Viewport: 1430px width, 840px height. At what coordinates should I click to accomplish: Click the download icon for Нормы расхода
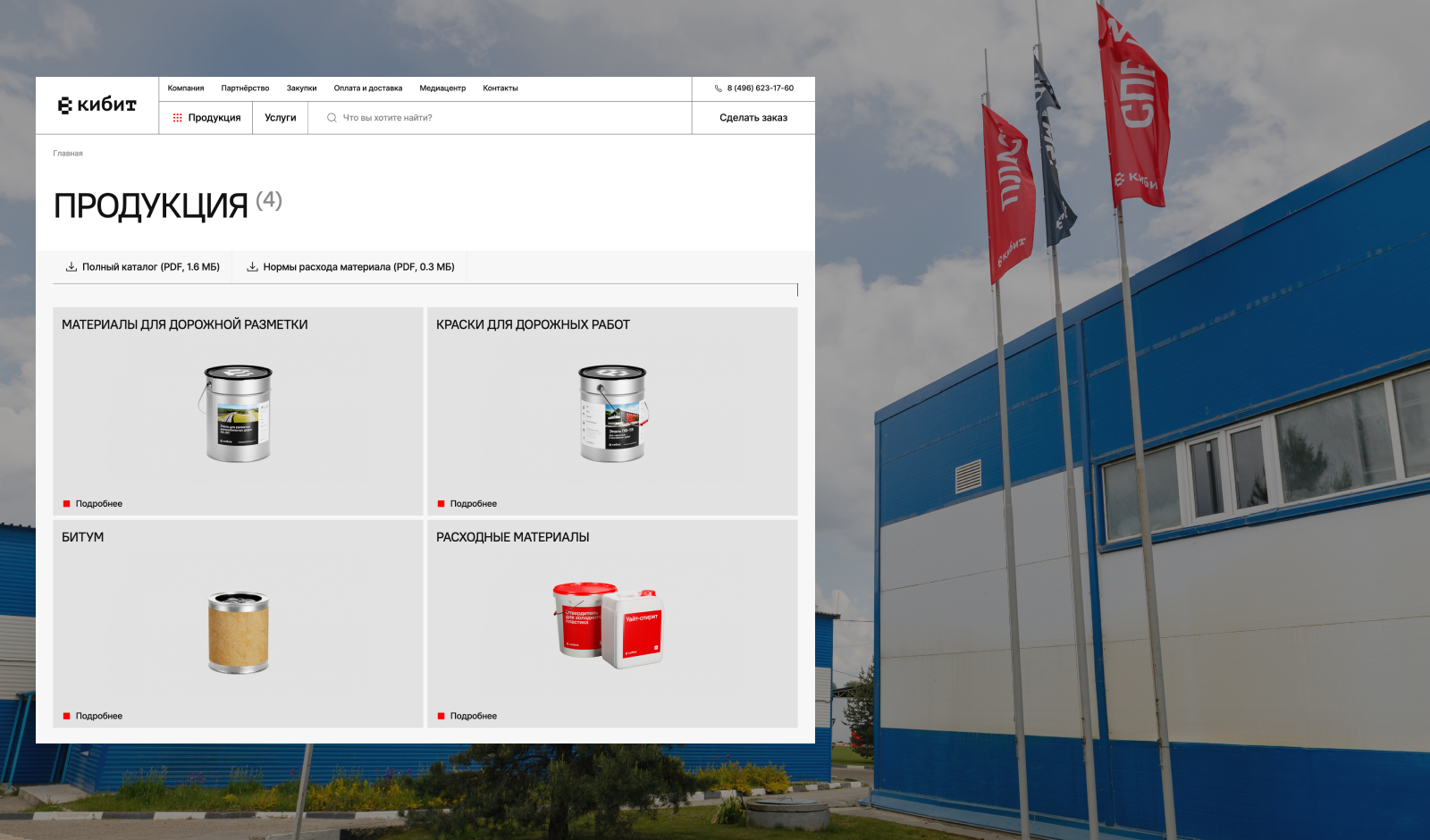click(252, 267)
